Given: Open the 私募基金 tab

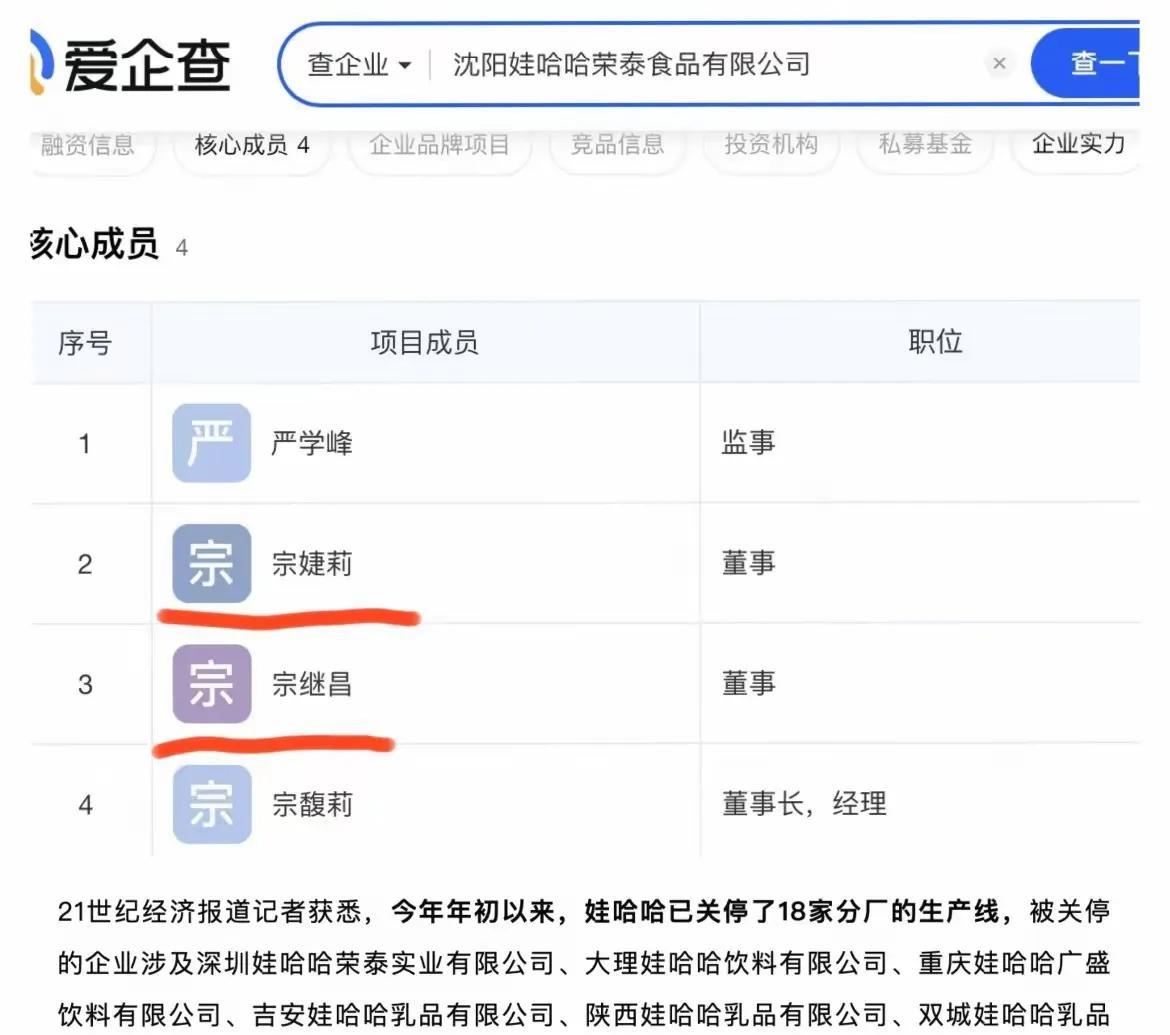Looking at the screenshot, I should tap(925, 144).
